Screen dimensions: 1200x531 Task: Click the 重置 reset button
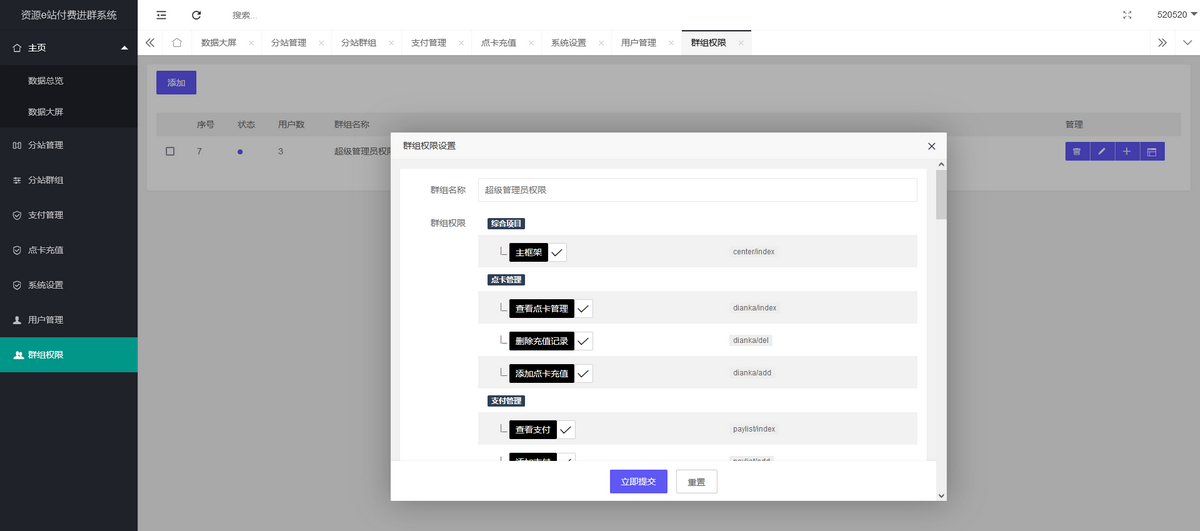pos(696,481)
